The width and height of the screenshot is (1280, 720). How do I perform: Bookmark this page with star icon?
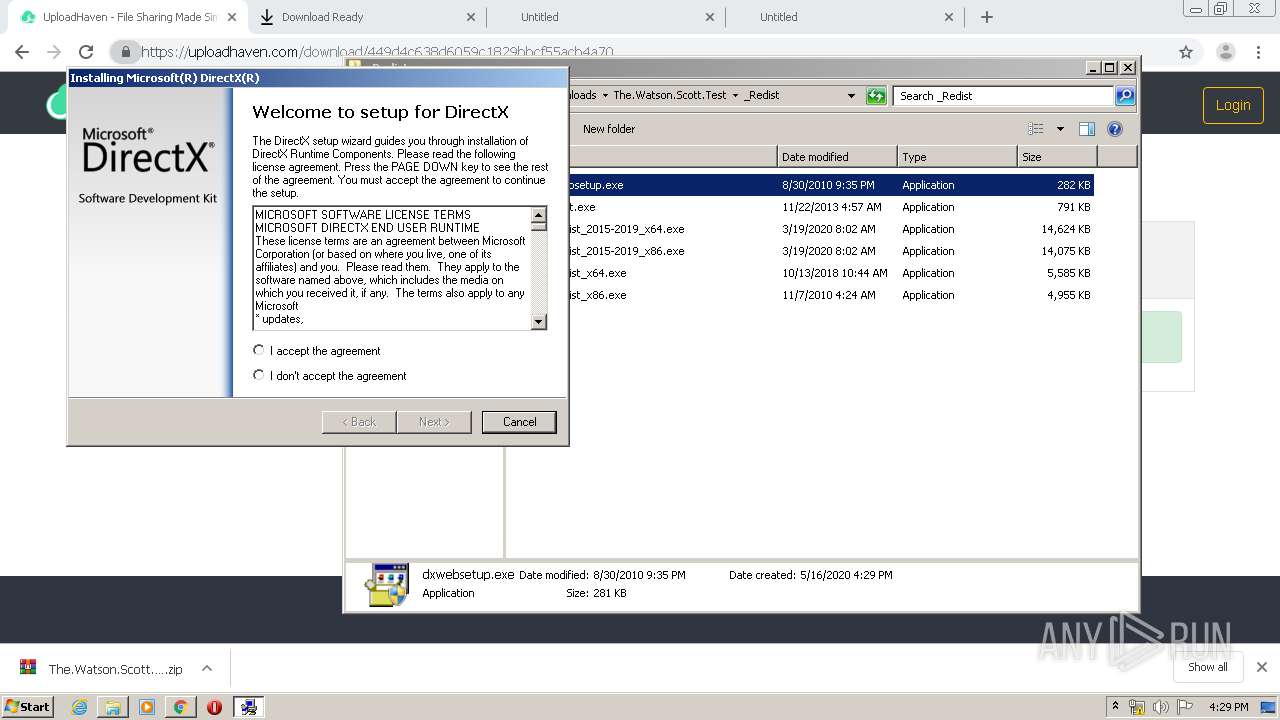pyautogui.click(x=1186, y=52)
